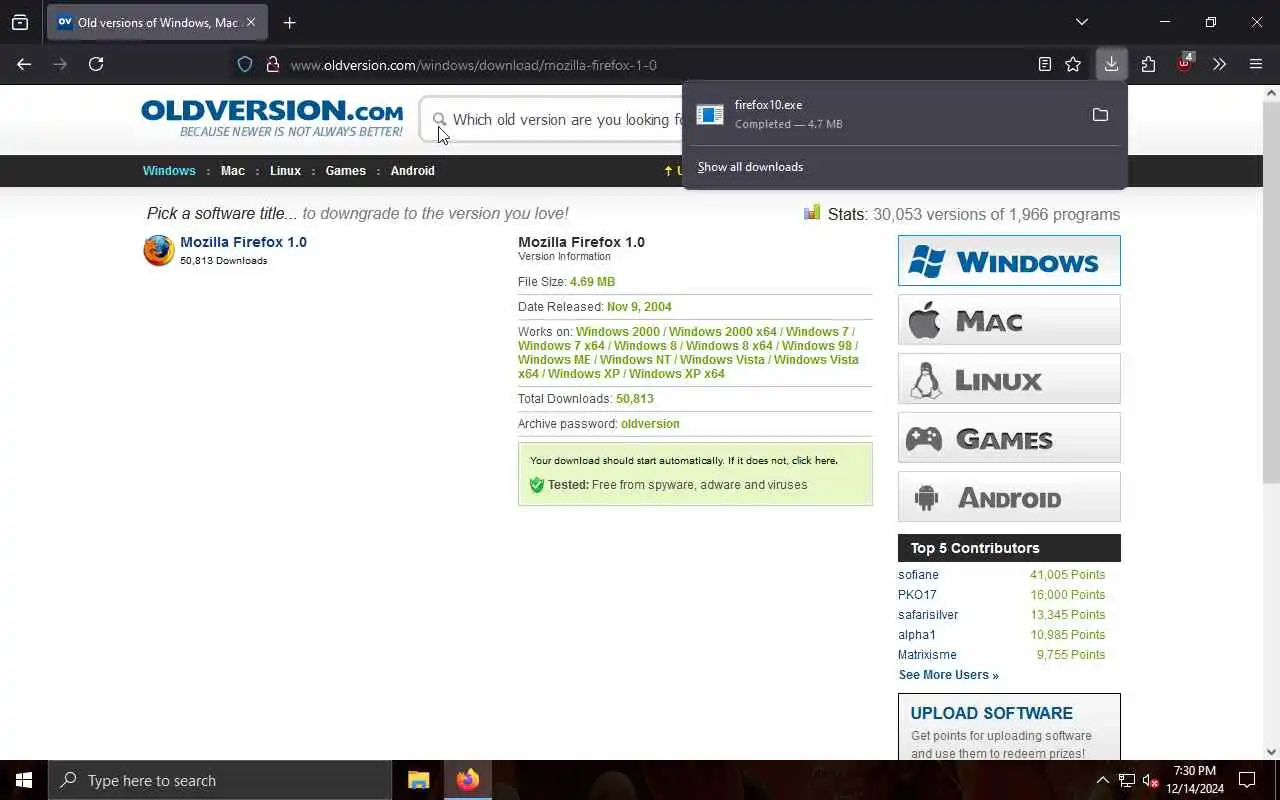This screenshot has height=800, width=1280.
Task: Click the muted volume tray icon
Action: [x=1150, y=780]
